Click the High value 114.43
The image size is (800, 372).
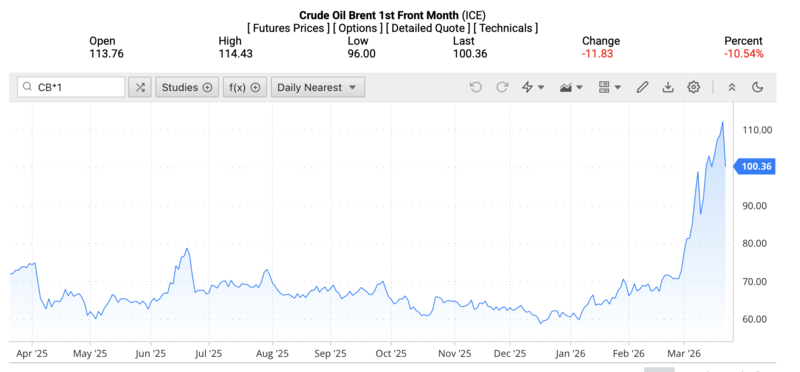click(x=236, y=54)
